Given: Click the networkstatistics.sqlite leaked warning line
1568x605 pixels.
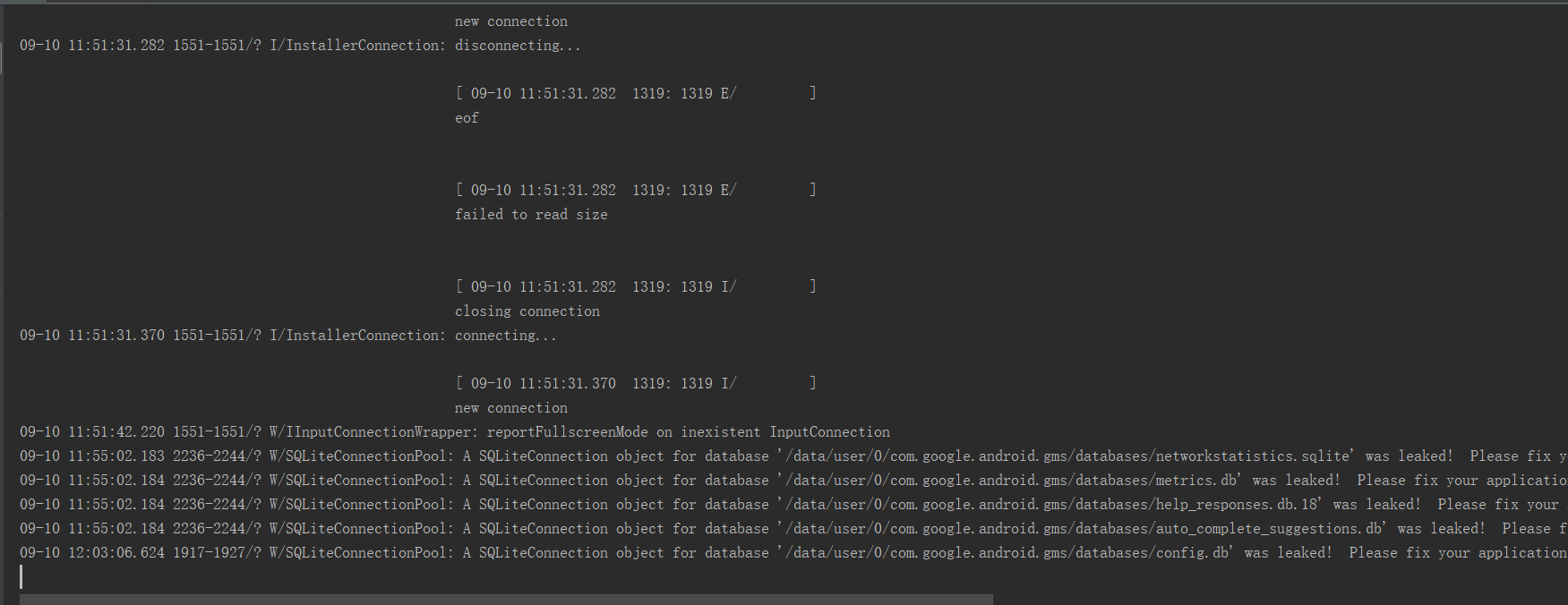Looking at the screenshot, I should (x=793, y=456).
